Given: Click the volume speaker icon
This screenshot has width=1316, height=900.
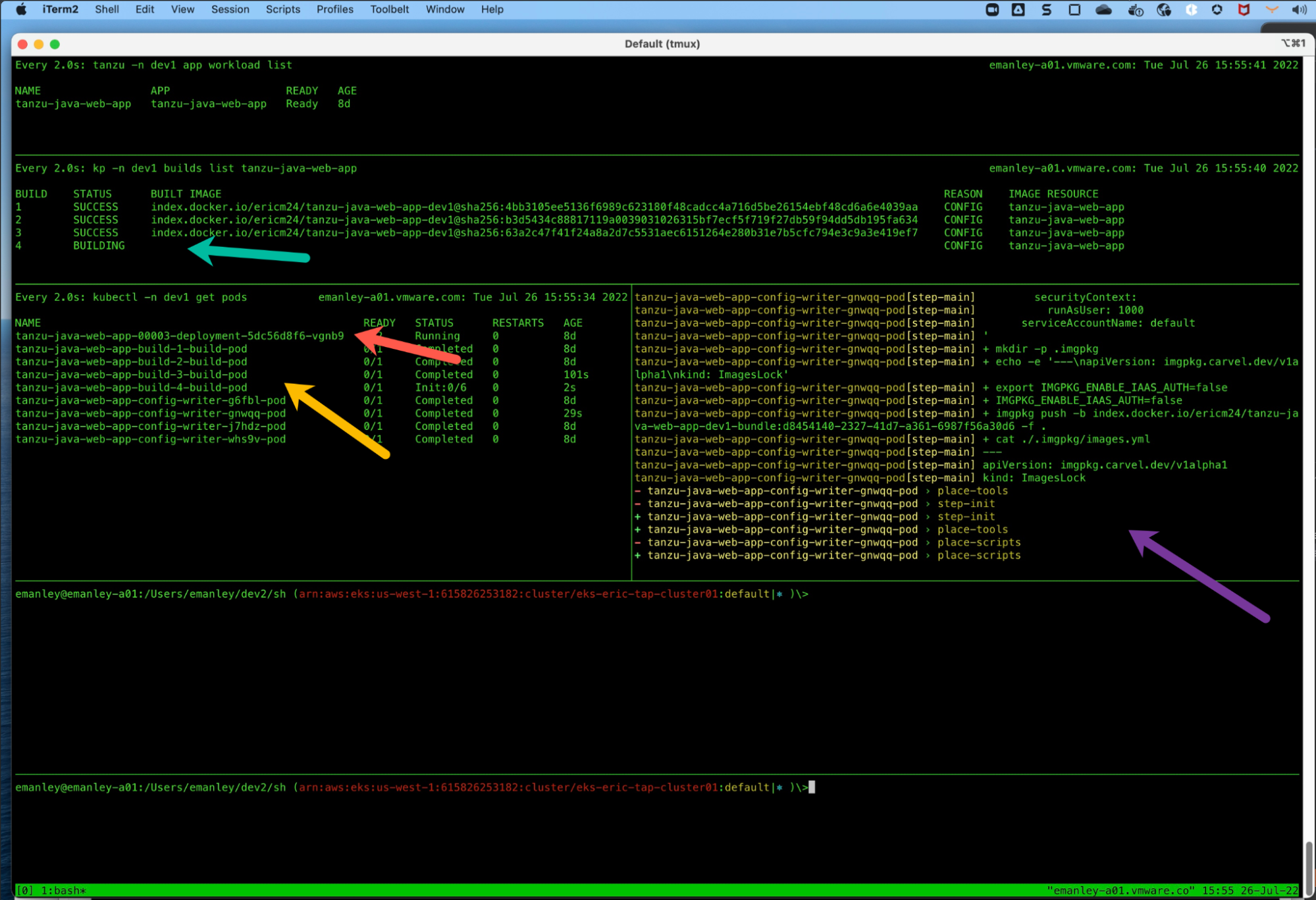Looking at the screenshot, I should pos(1299,9).
